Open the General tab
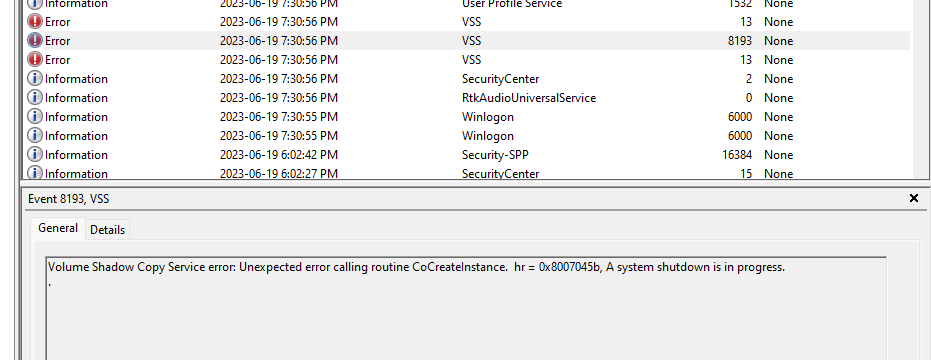Viewport: 931px width, 360px height. 58,228
